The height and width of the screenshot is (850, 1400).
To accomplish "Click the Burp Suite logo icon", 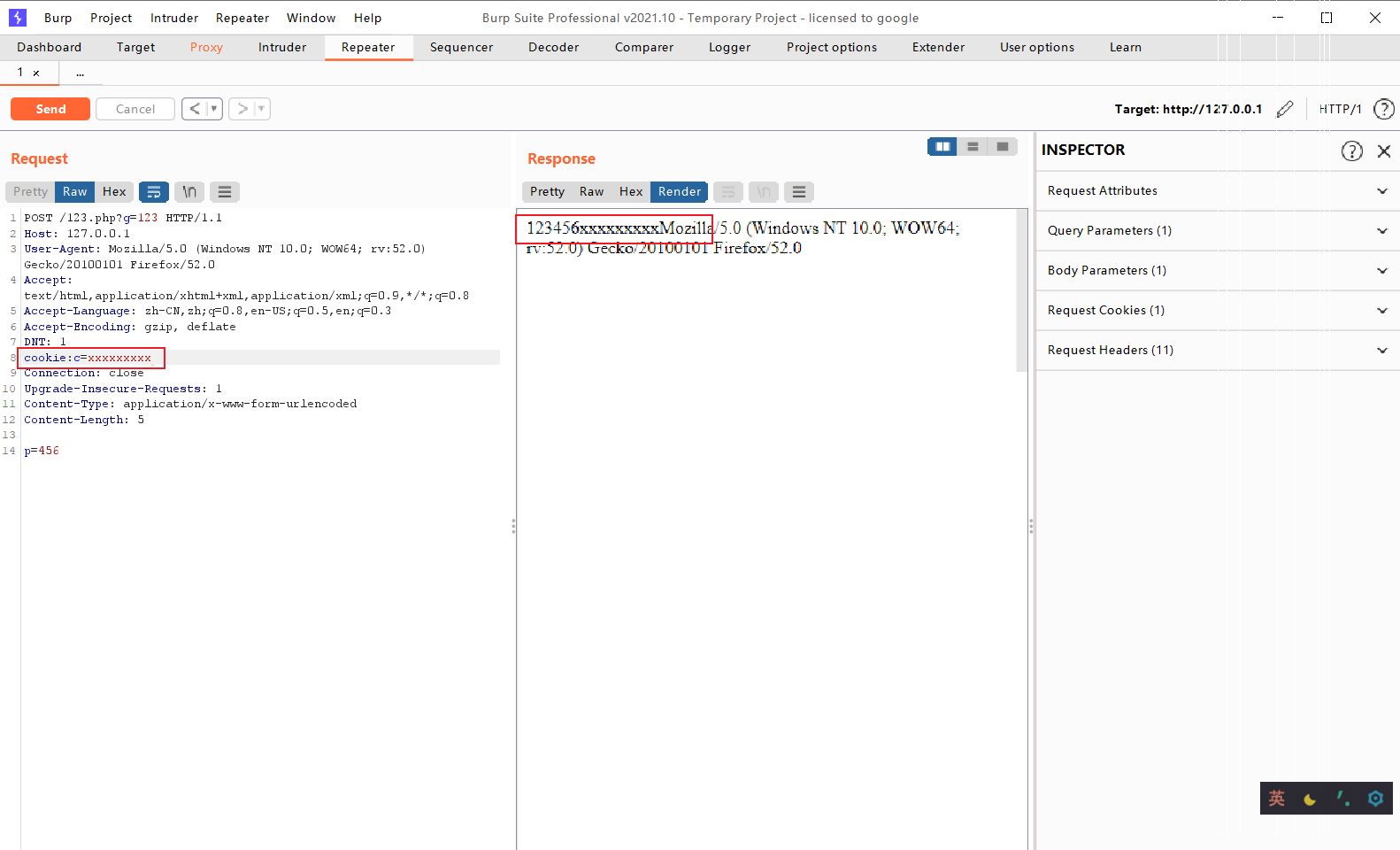I will coord(17,18).
